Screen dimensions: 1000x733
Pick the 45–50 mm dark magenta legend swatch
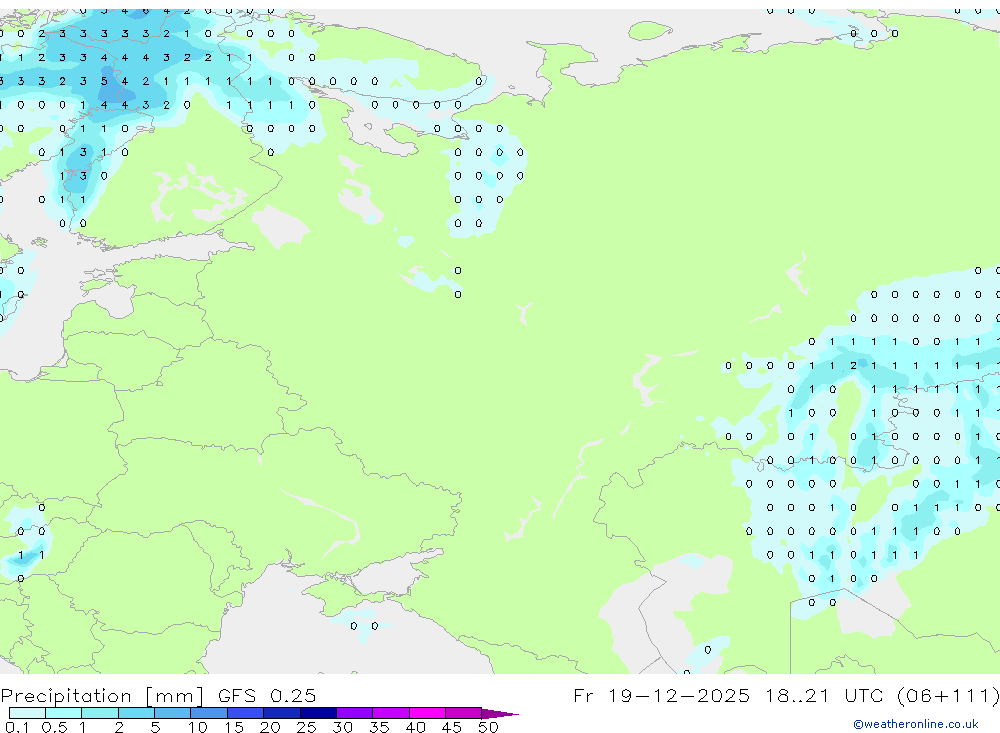tap(463, 713)
